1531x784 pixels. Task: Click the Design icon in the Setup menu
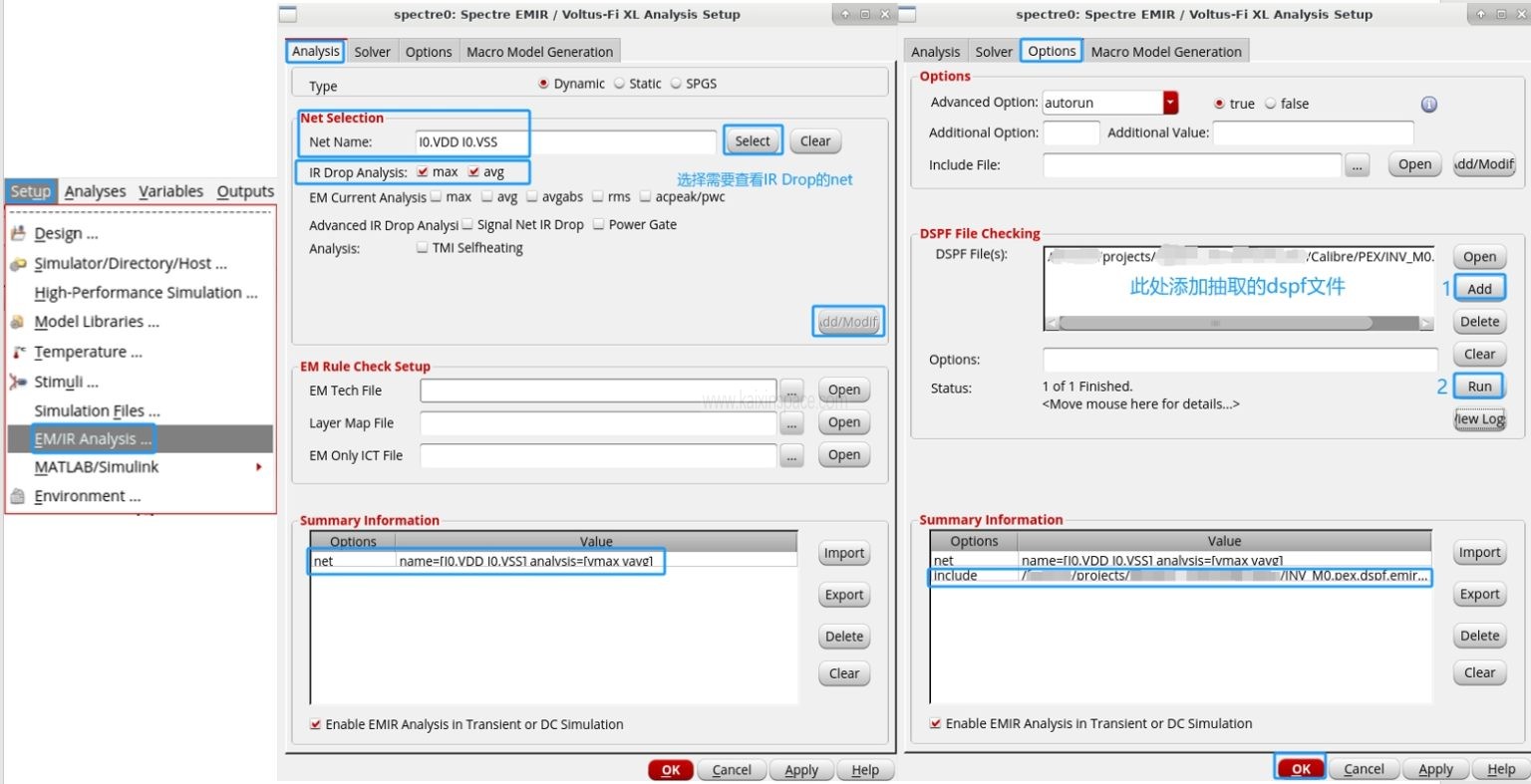coord(18,232)
